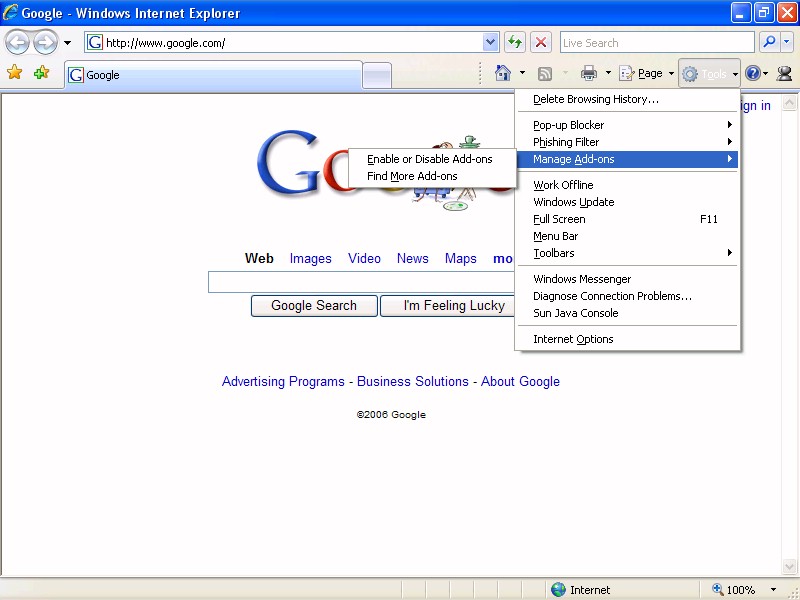Follow the Advertising Programs link
Viewport: 800px width, 600px height.
coord(283,382)
